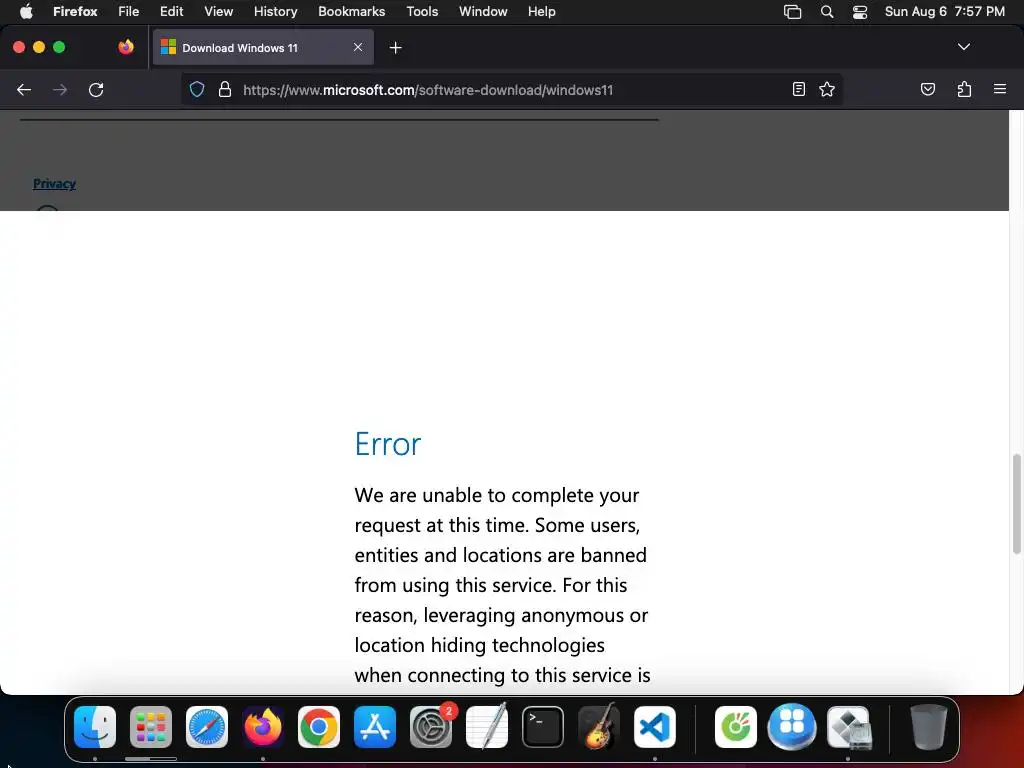Viewport: 1024px width, 768px height.
Task: Open GarageBand from the Dock
Action: (x=599, y=727)
